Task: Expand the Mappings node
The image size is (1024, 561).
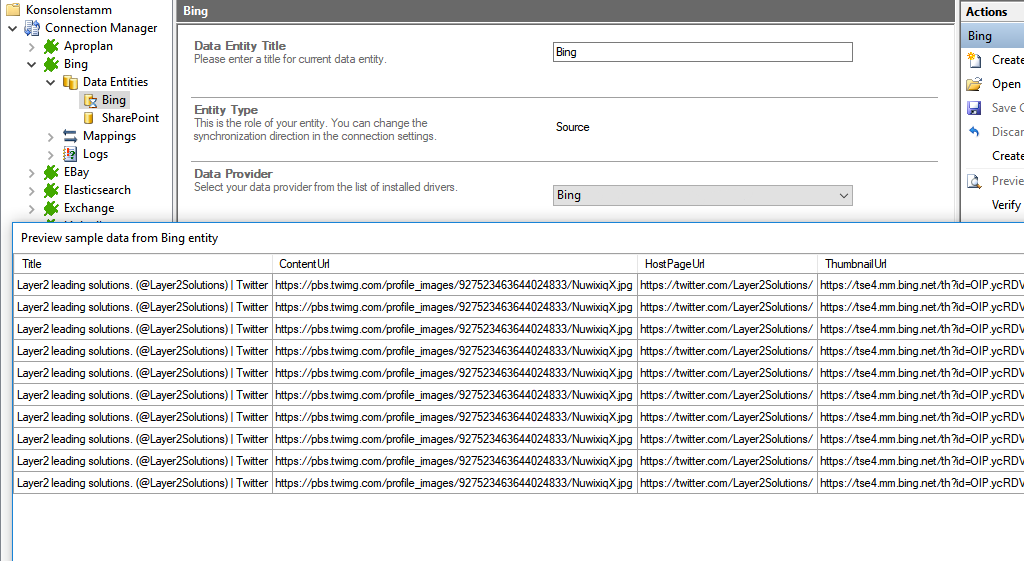Action: pyautogui.click(x=51, y=136)
